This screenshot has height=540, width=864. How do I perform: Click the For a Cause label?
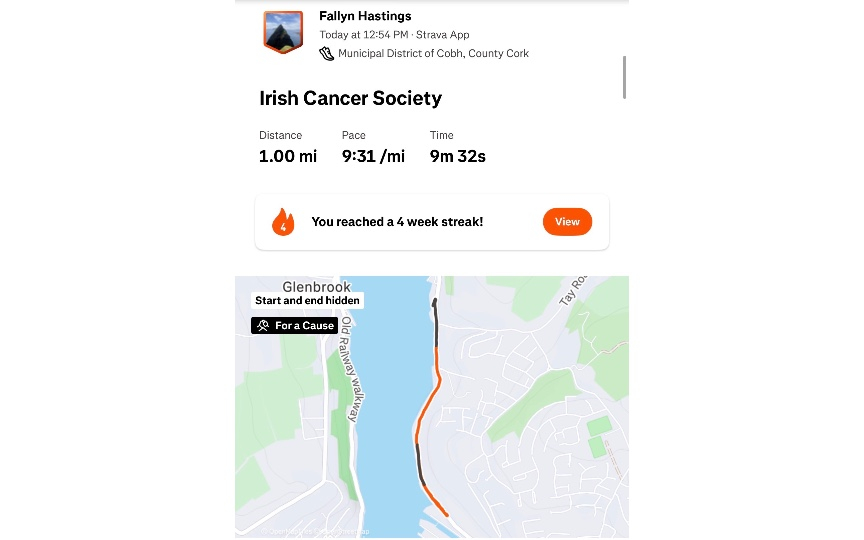pos(304,326)
